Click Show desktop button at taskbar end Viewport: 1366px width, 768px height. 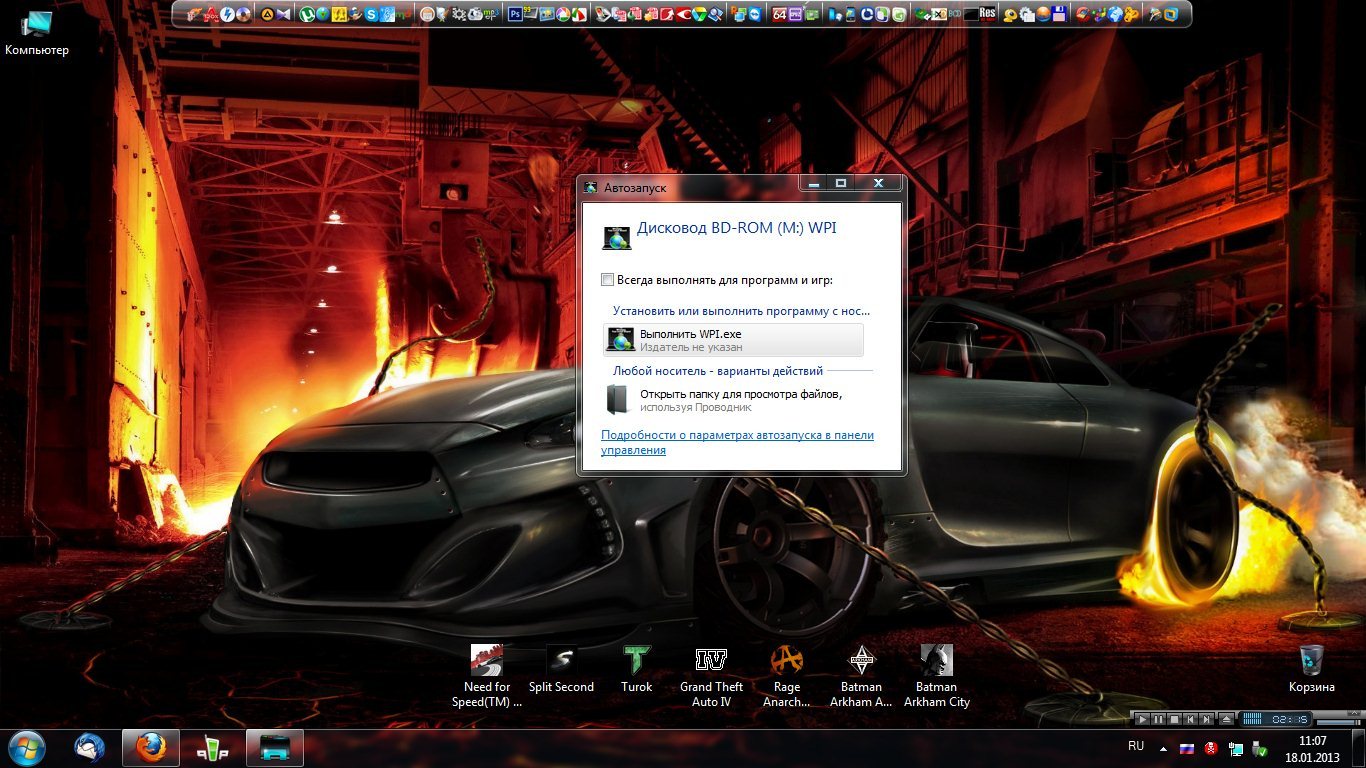pyautogui.click(x=1358, y=749)
